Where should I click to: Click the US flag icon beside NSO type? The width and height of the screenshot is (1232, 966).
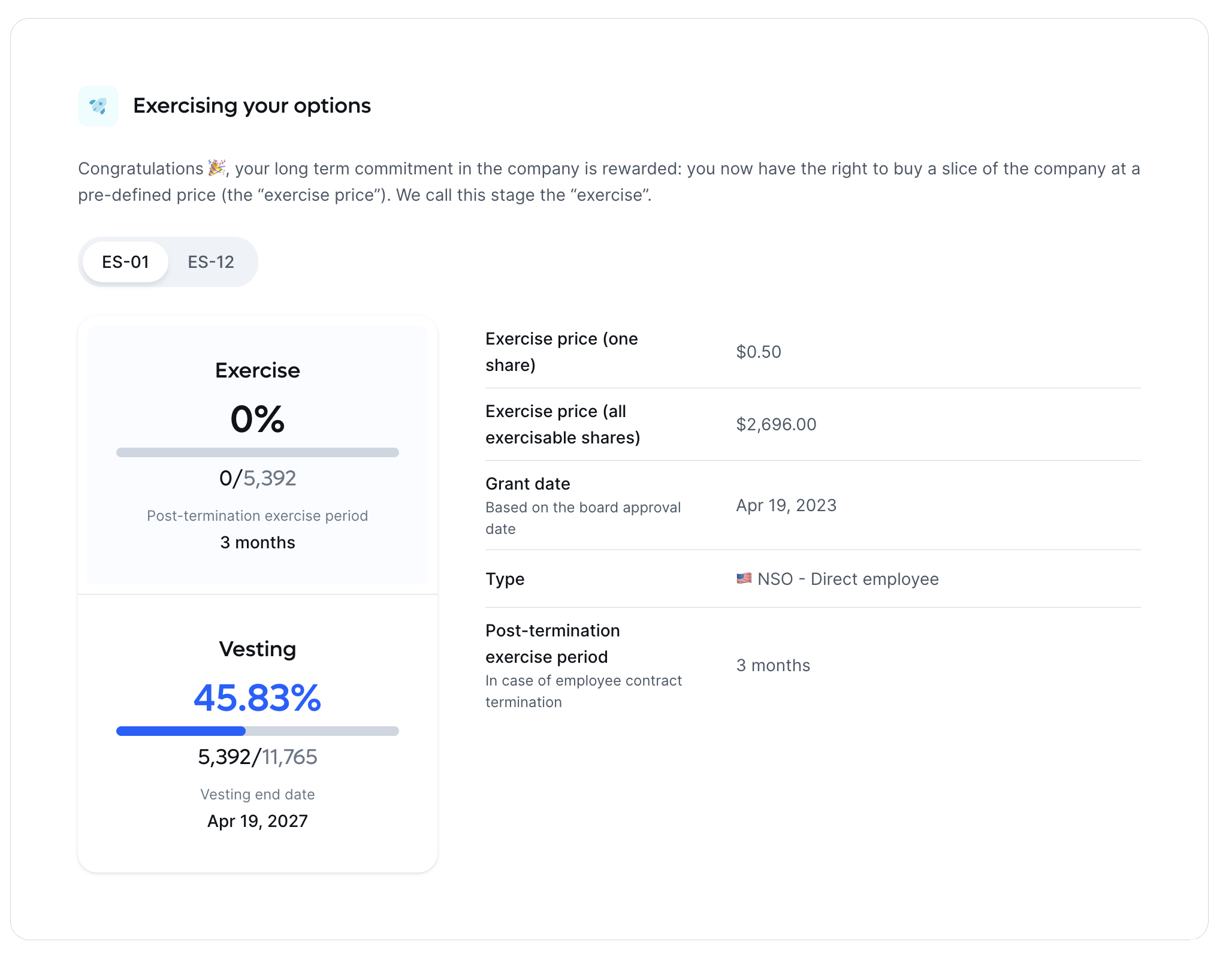pos(743,579)
